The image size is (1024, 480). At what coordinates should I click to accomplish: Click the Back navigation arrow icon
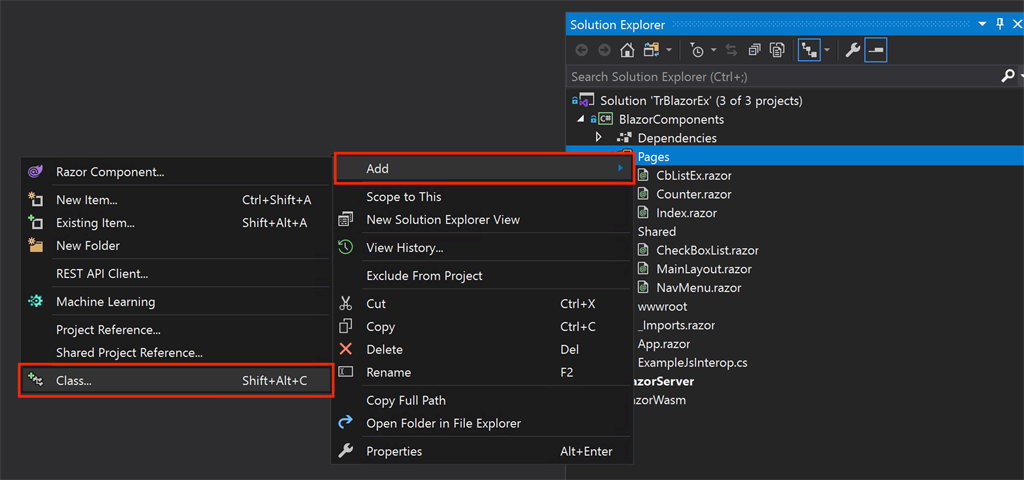click(581, 50)
